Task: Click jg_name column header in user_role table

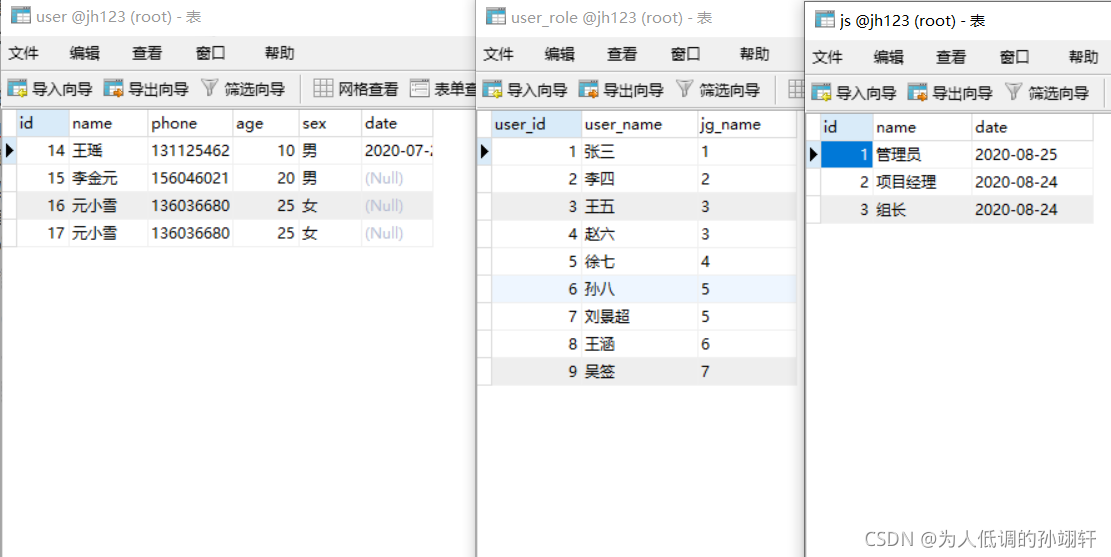Action: tap(747, 125)
